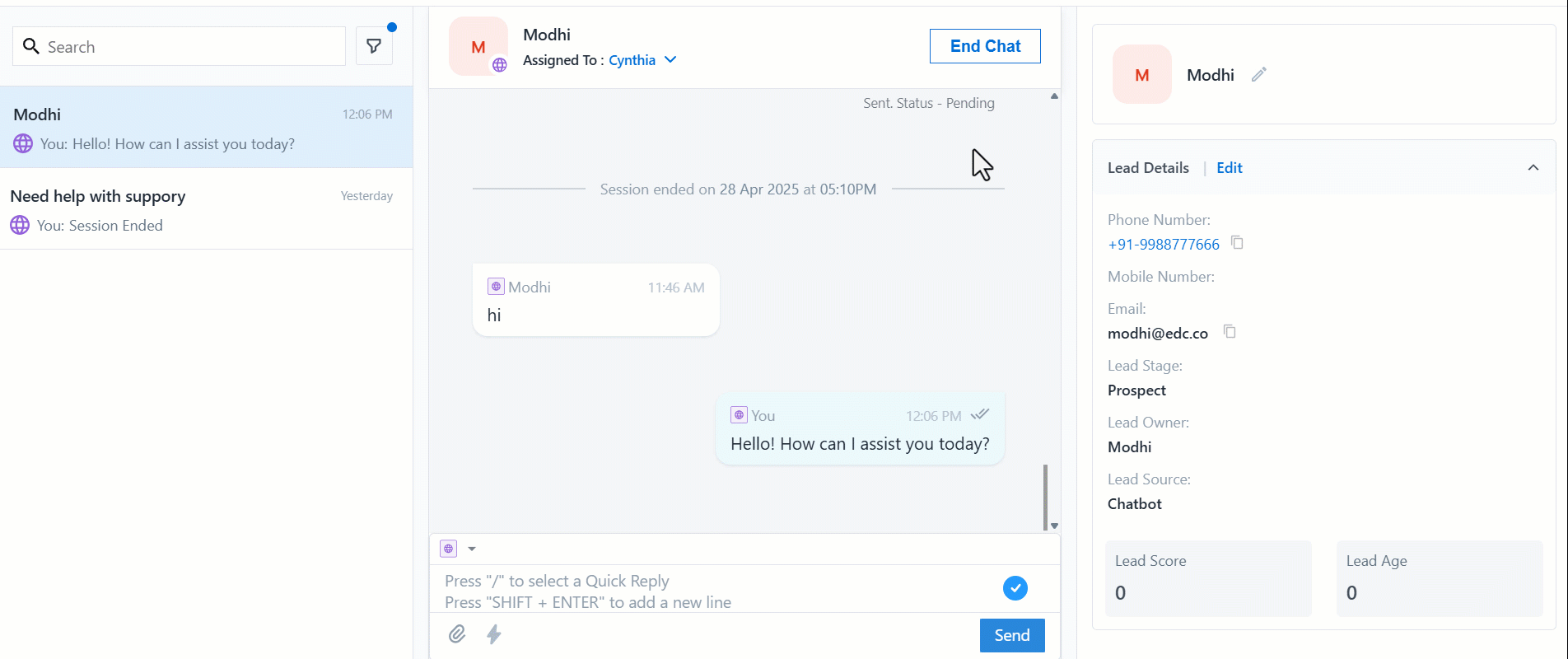Edit Modhi's name with pencil icon
Viewport: 1568px width, 659px height.
1258,74
